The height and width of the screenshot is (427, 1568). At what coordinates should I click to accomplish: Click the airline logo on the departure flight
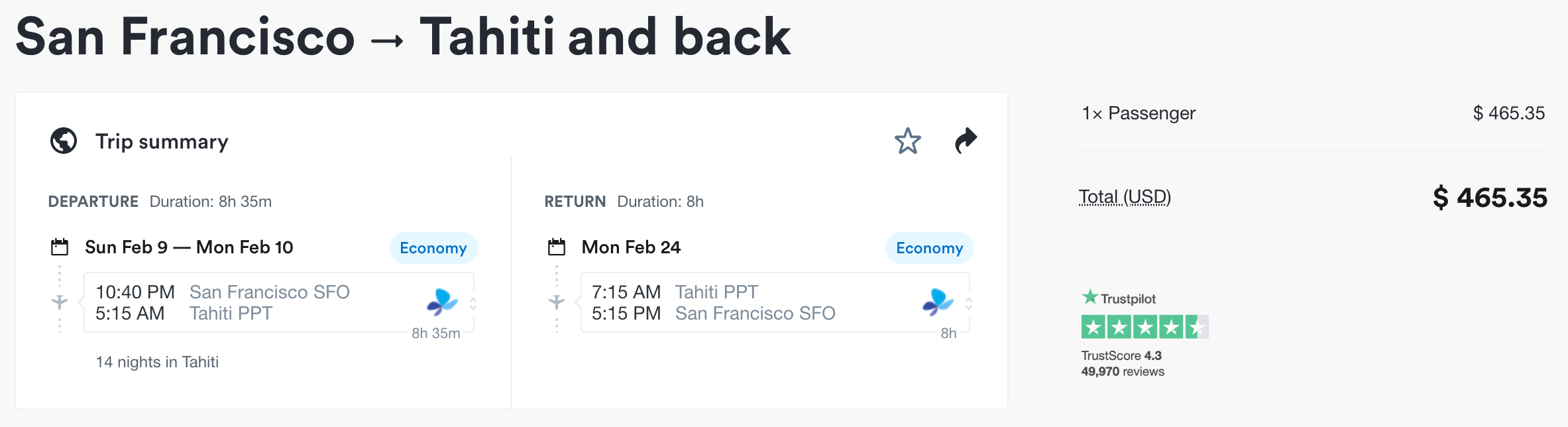point(442,302)
